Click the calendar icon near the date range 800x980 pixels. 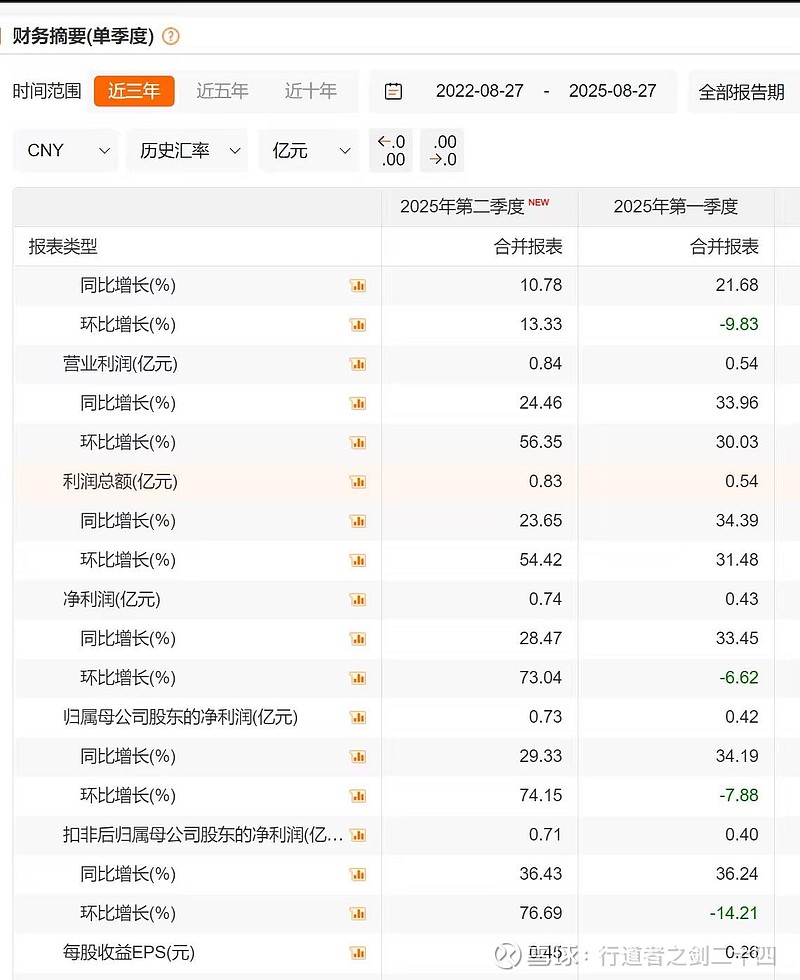[393, 91]
